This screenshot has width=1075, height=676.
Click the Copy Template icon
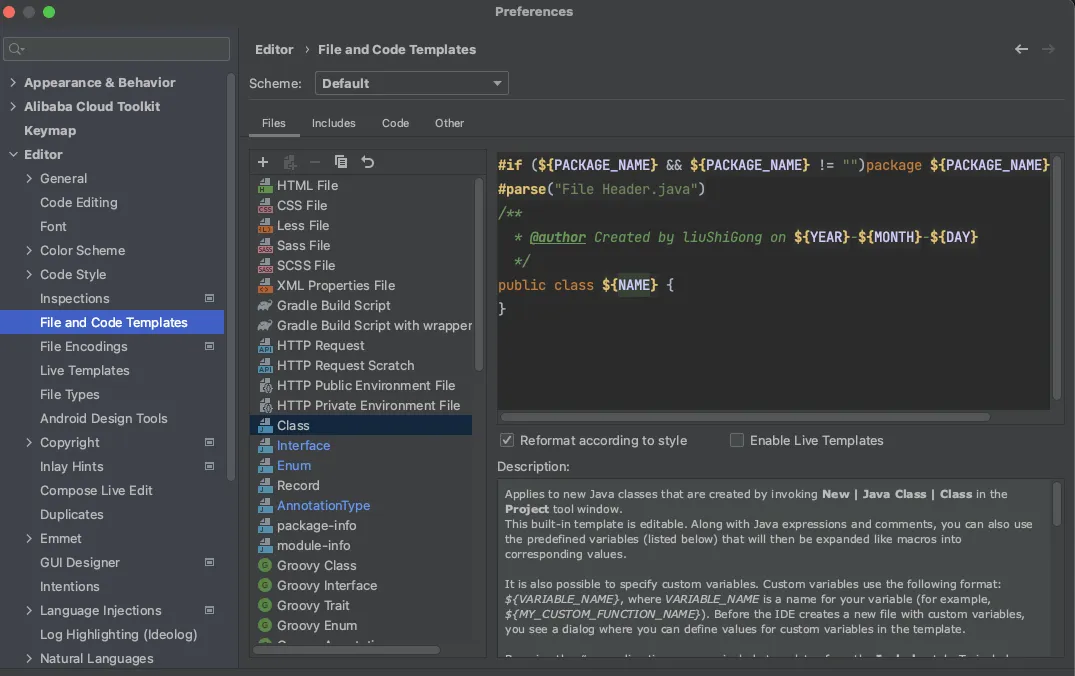click(341, 162)
